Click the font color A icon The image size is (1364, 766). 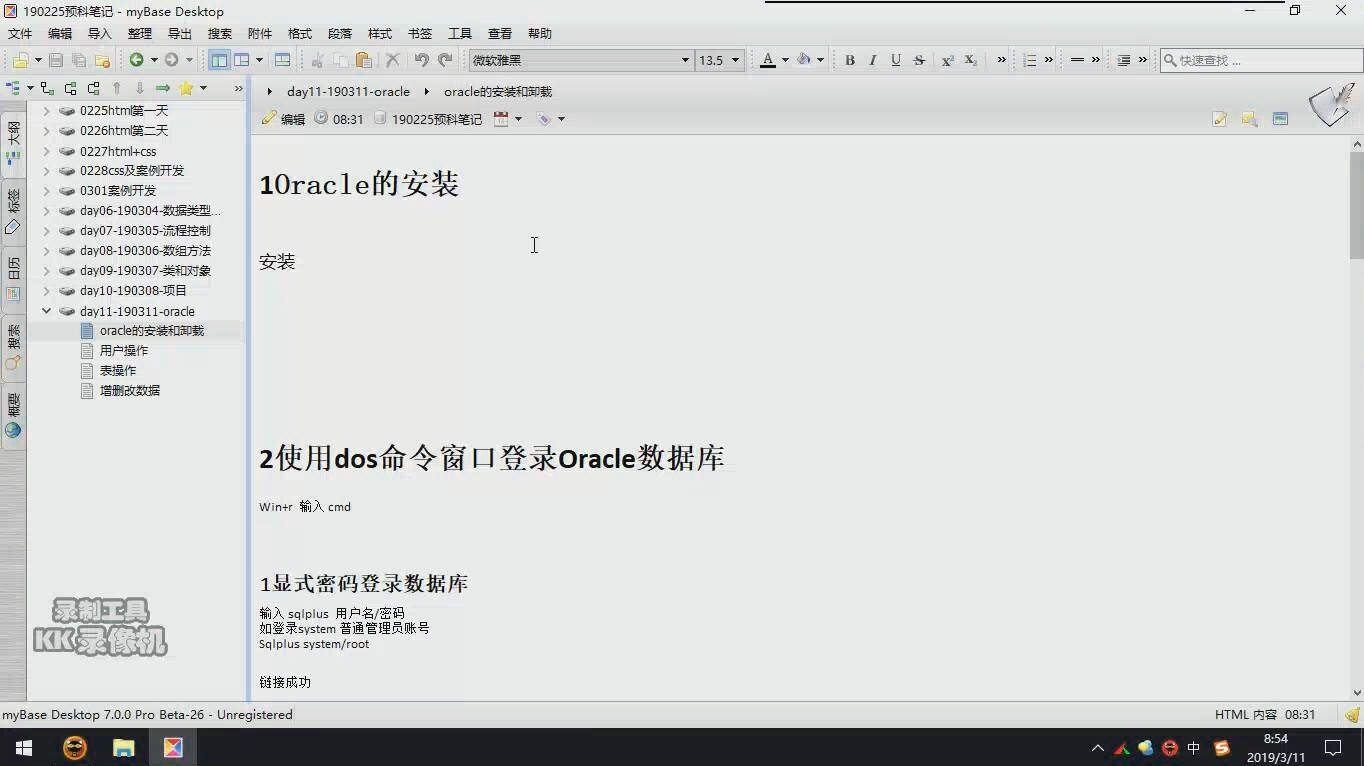(767, 60)
